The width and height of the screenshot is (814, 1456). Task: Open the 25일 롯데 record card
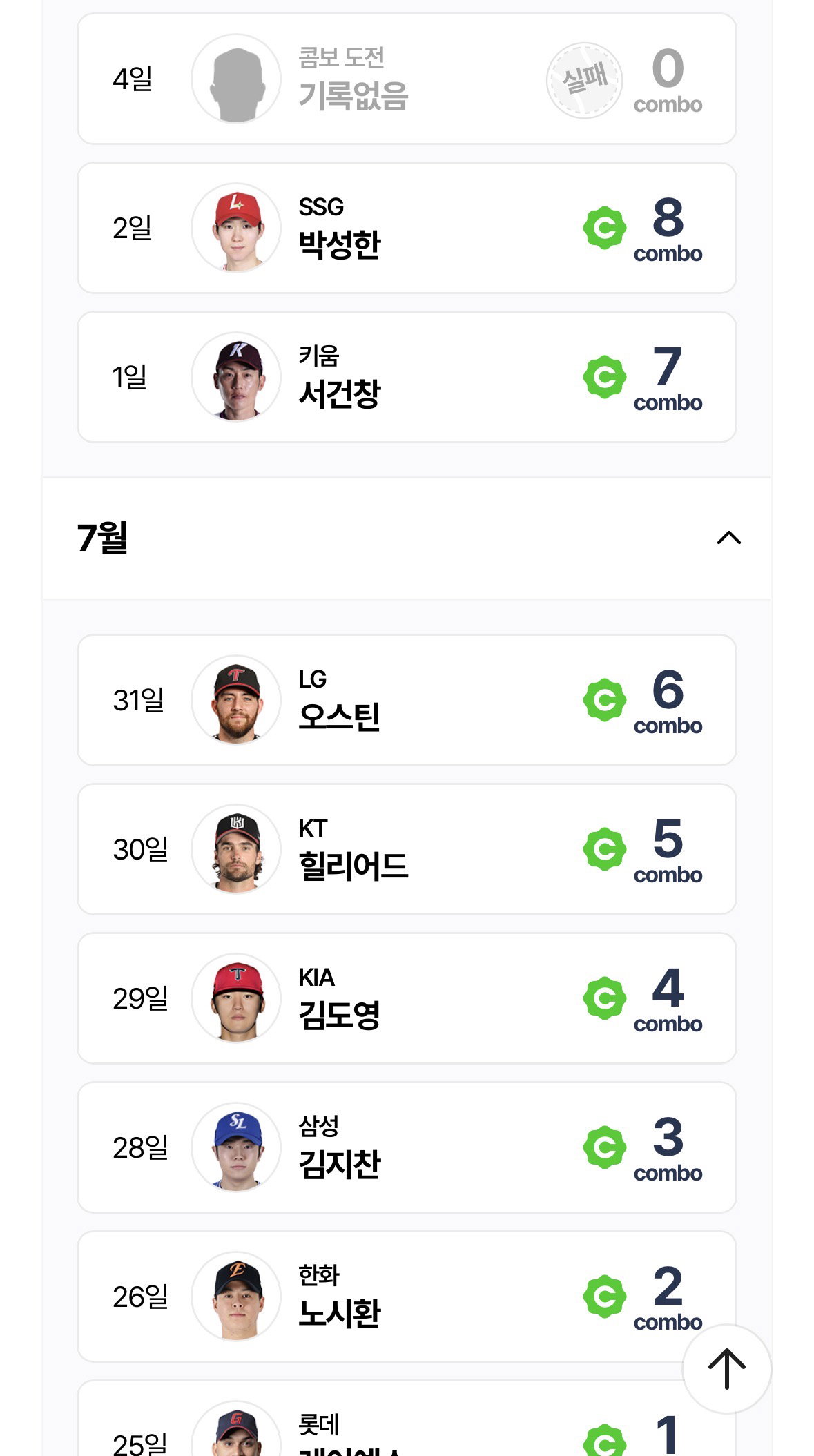tap(407, 1418)
